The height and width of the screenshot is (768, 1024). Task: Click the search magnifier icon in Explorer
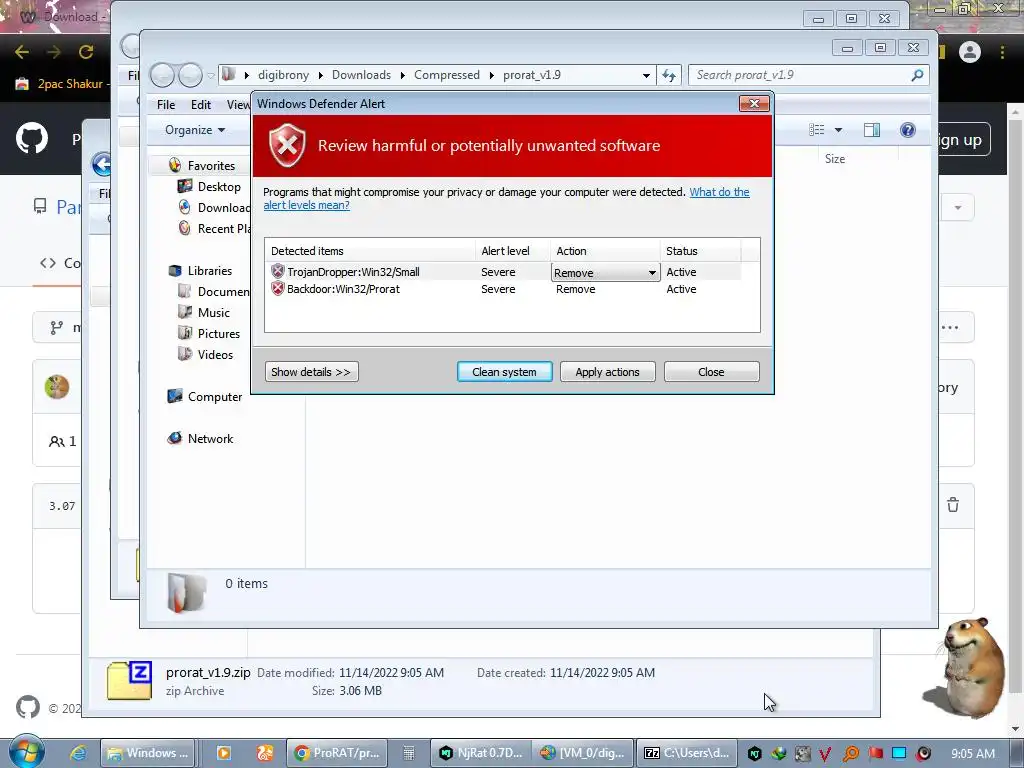(917, 75)
